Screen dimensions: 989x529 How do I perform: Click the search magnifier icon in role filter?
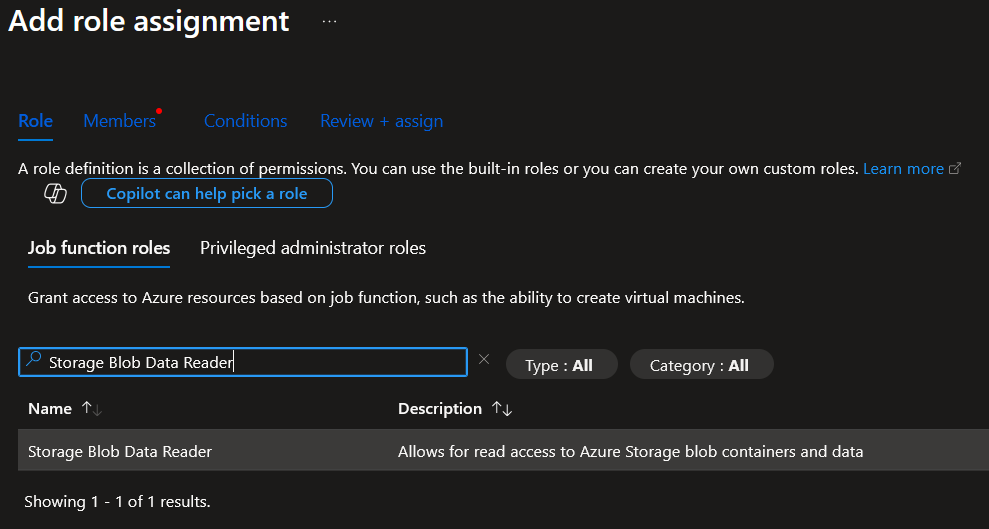click(x=33, y=360)
